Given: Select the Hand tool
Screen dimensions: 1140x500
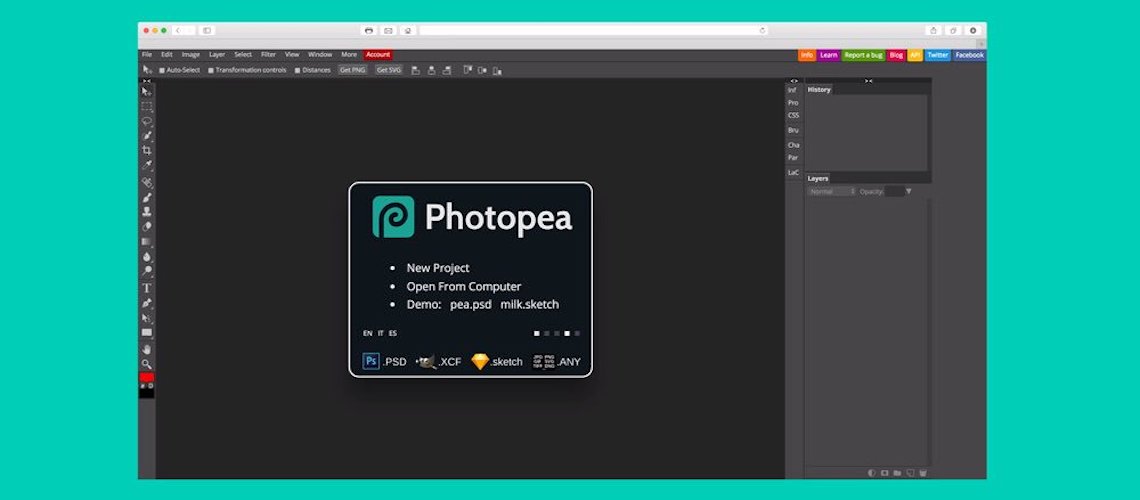Looking at the screenshot, I should click(147, 350).
